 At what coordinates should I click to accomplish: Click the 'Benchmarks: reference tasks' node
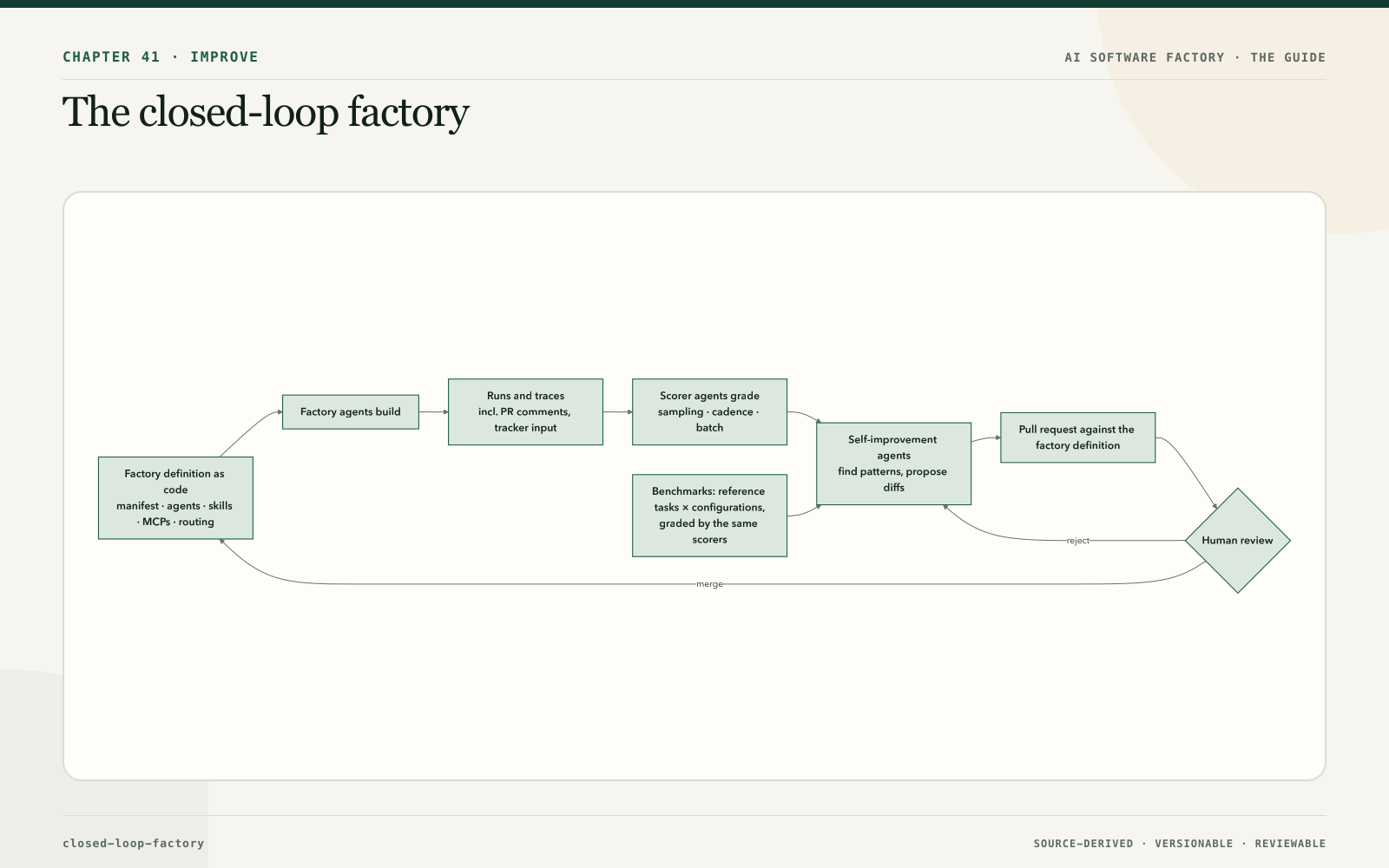pos(709,515)
